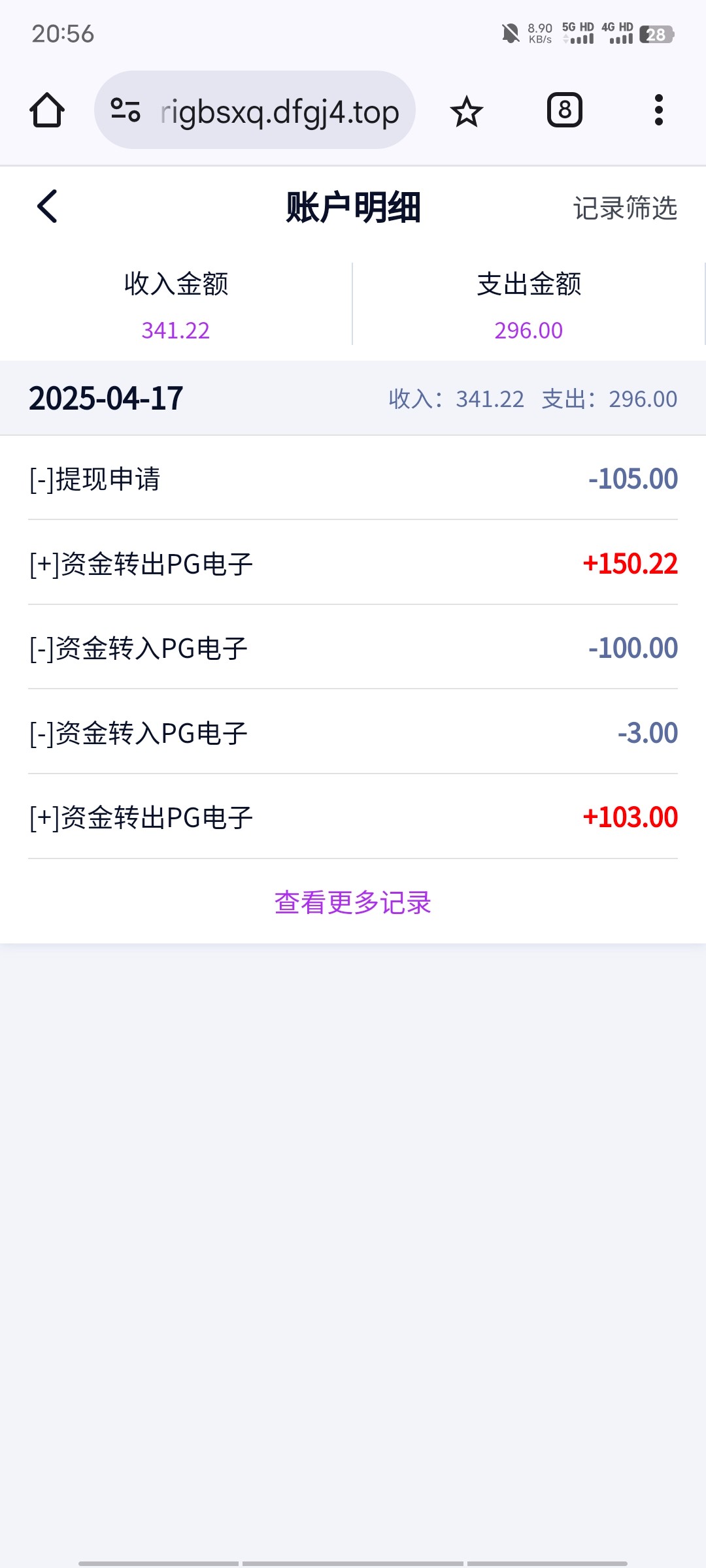The width and height of the screenshot is (706, 1568).
Task: Go back using the left chevron
Action: 47,207
